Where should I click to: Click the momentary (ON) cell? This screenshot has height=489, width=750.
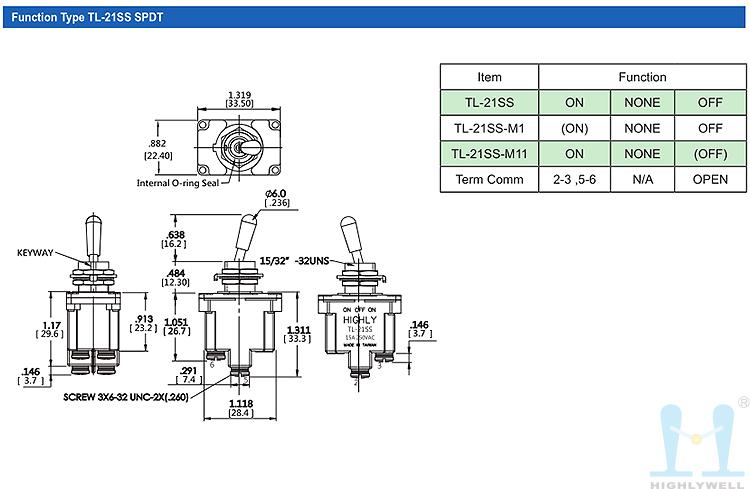click(x=573, y=128)
